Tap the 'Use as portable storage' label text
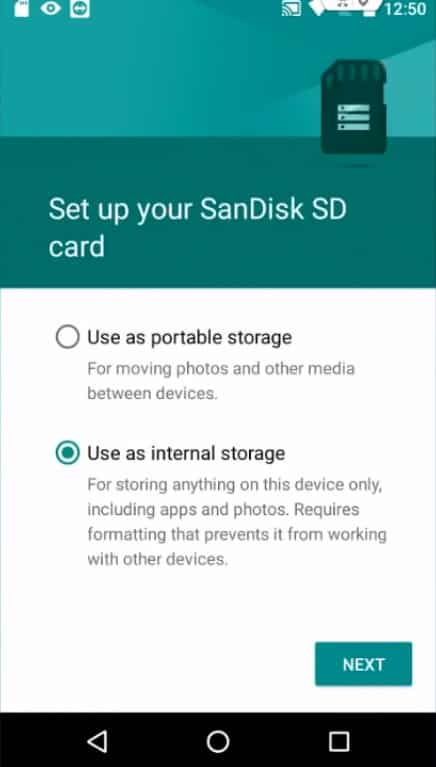This screenshot has height=767, width=436. 189,338
